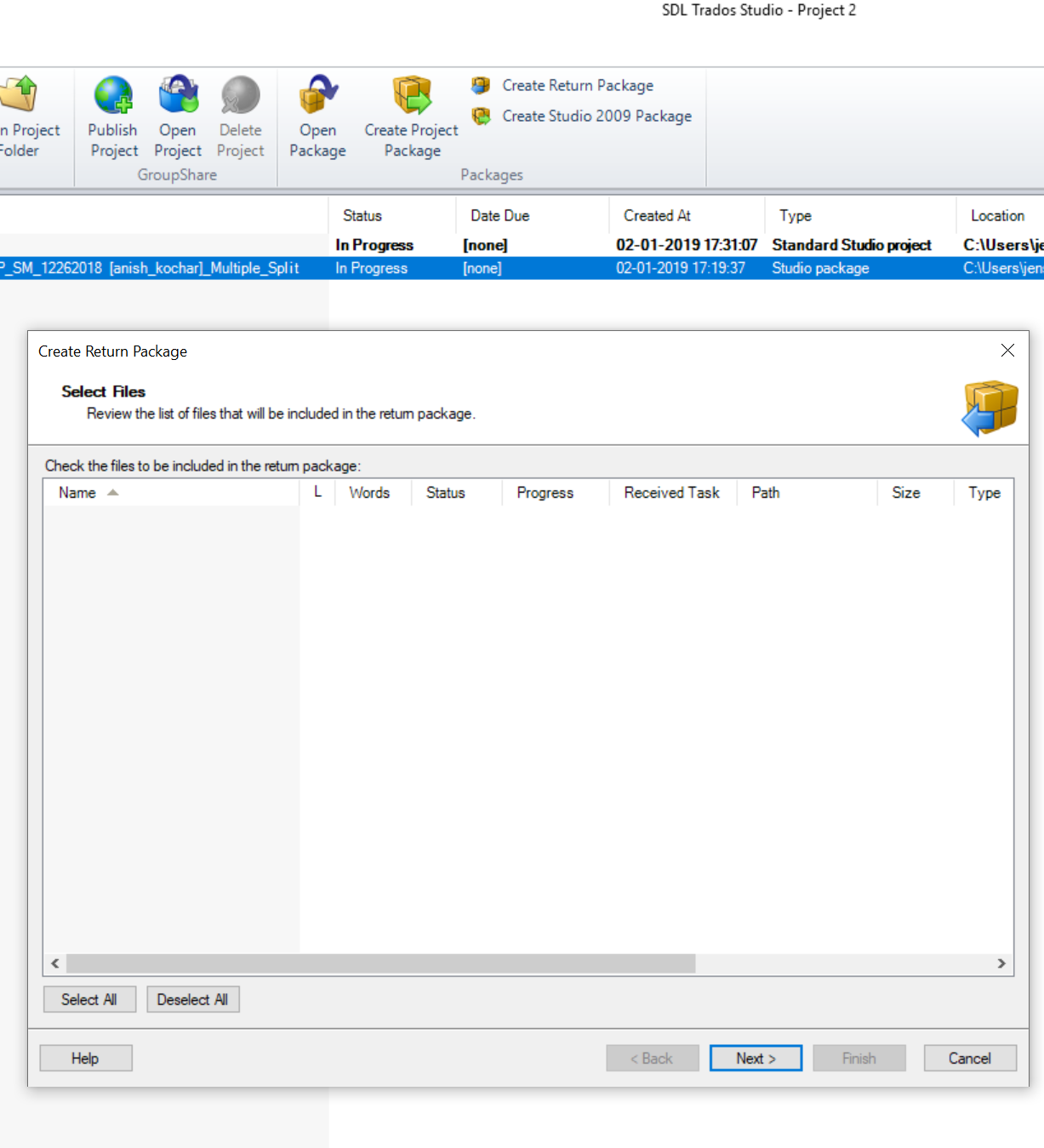1044x1148 pixels.
Task: Close the Create Return Package dialog
Action: click(x=1007, y=351)
